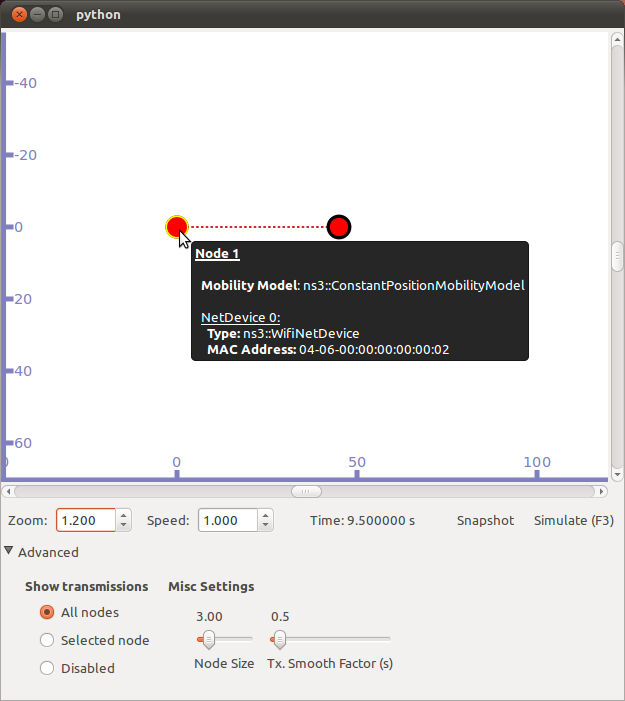The height and width of the screenshot is (701, 625).
Task: Click the 60 mark on vertical axis
Action: click(x=23, y=443)
